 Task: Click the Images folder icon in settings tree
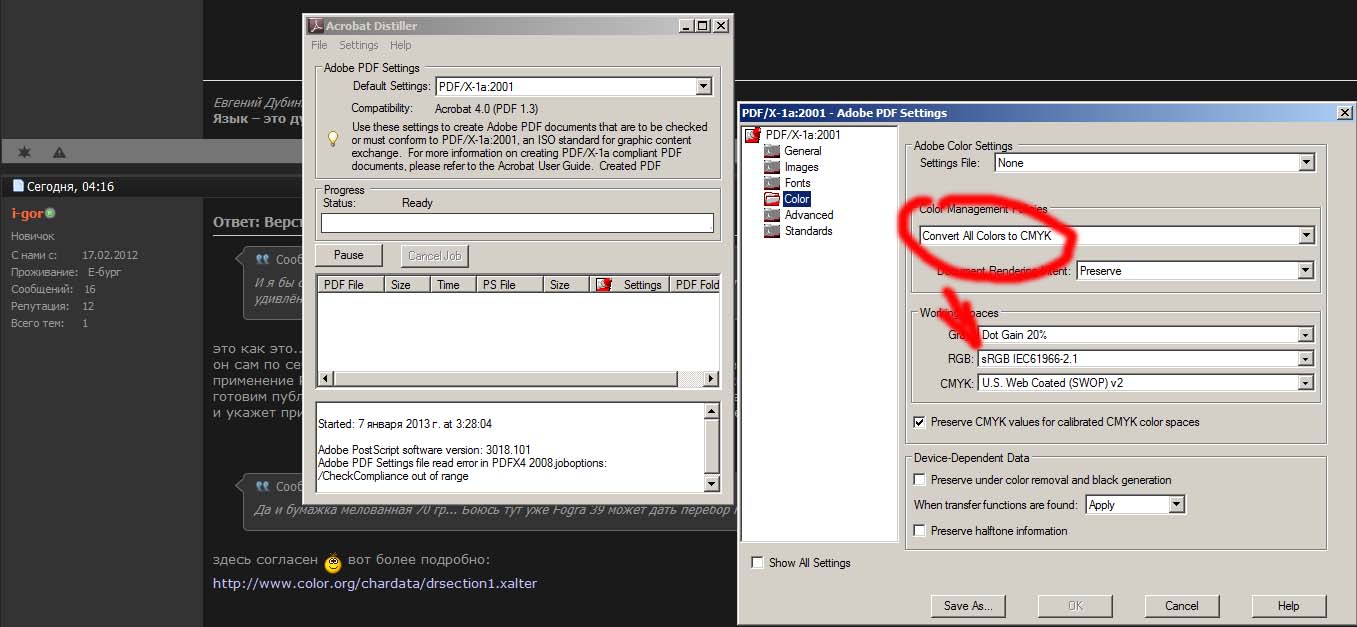[771, 167]
